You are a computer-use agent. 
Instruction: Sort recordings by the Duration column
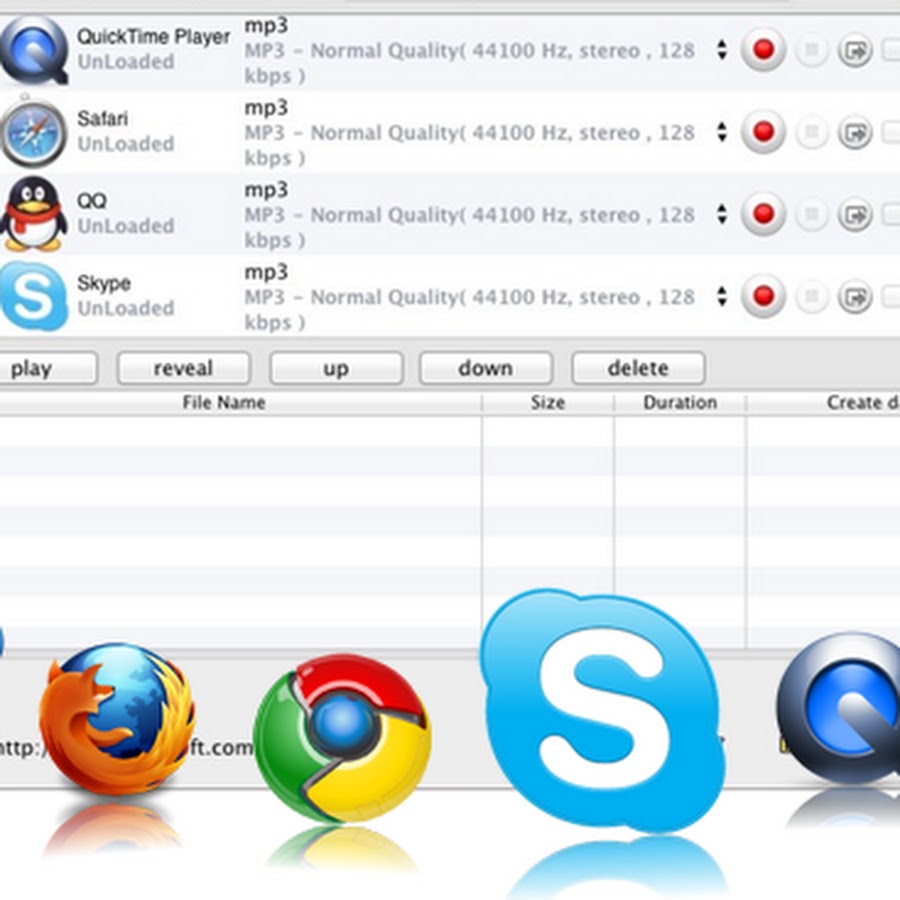pyautogui.click(x=680, y=403)
